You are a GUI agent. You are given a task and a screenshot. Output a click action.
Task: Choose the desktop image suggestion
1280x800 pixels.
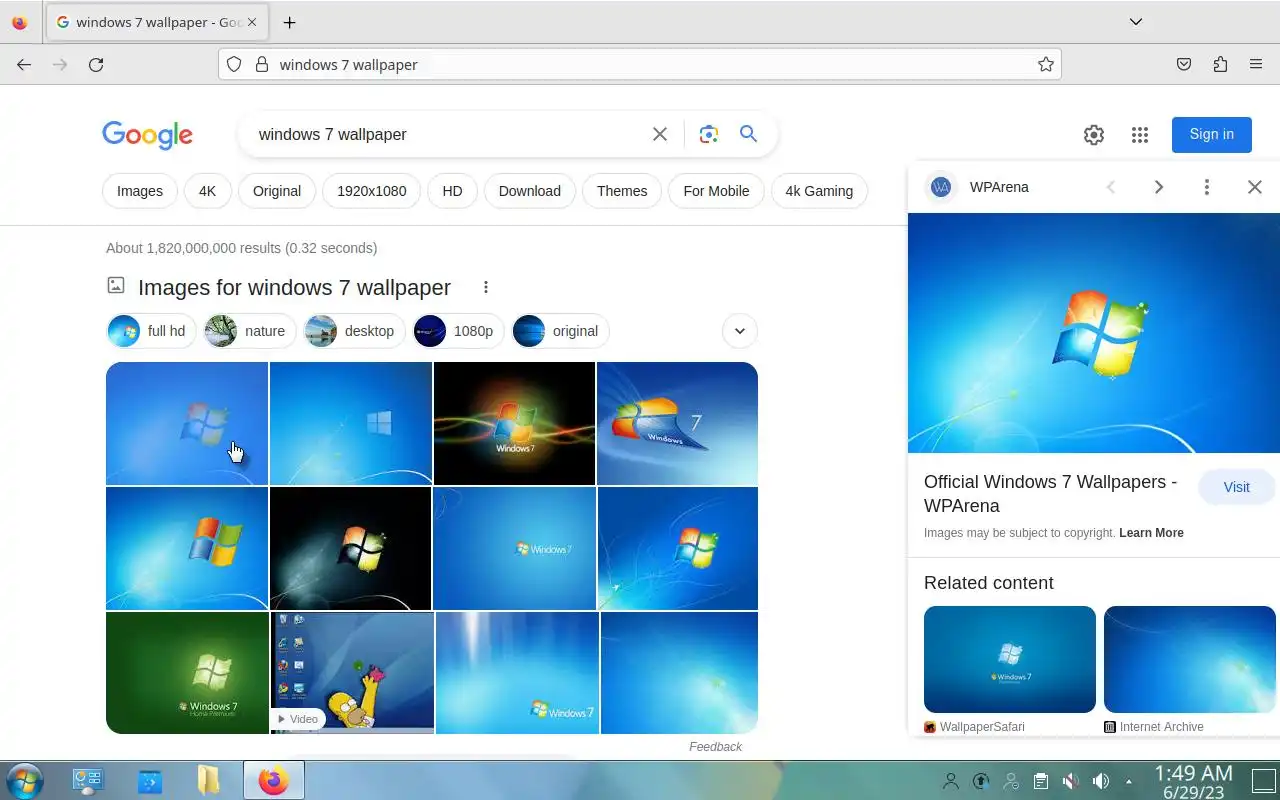point(354,331)
